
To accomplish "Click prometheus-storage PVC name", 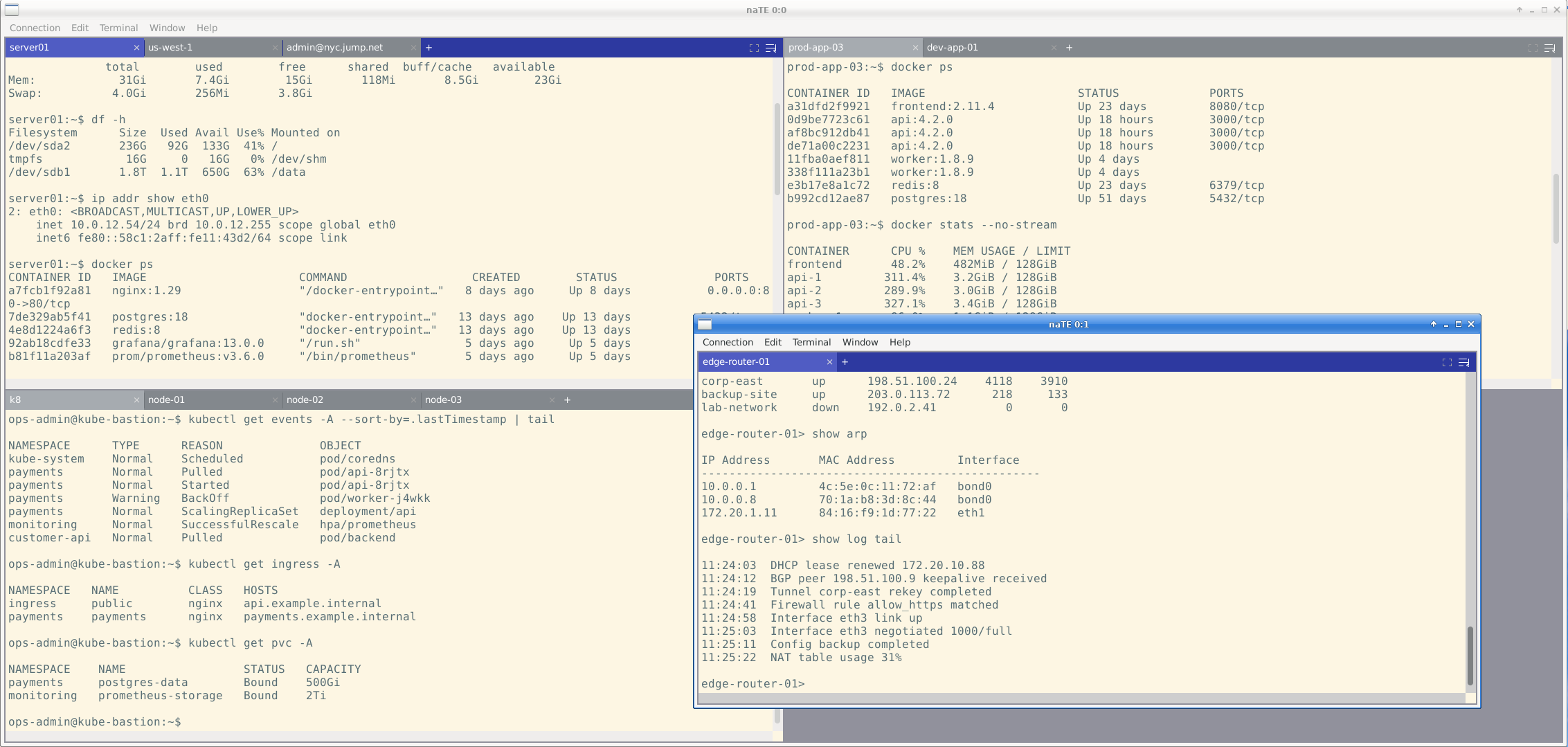I will point(160,696).
